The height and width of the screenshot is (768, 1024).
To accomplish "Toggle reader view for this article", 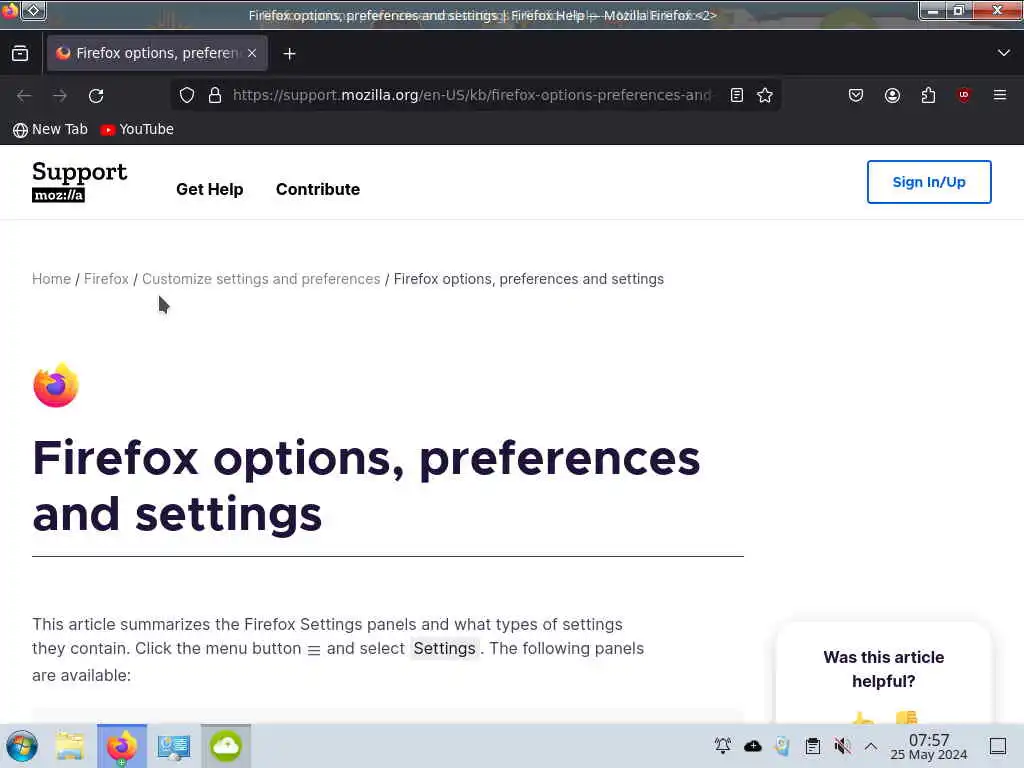I will coord(737,95).
